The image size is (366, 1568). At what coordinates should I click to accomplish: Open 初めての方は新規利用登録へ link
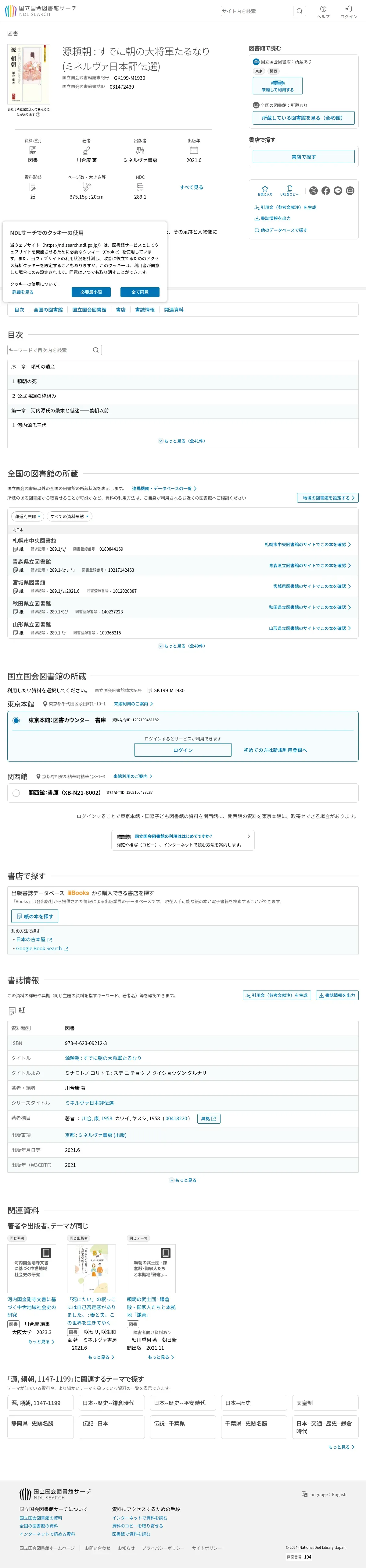click(x=275, y=750)
